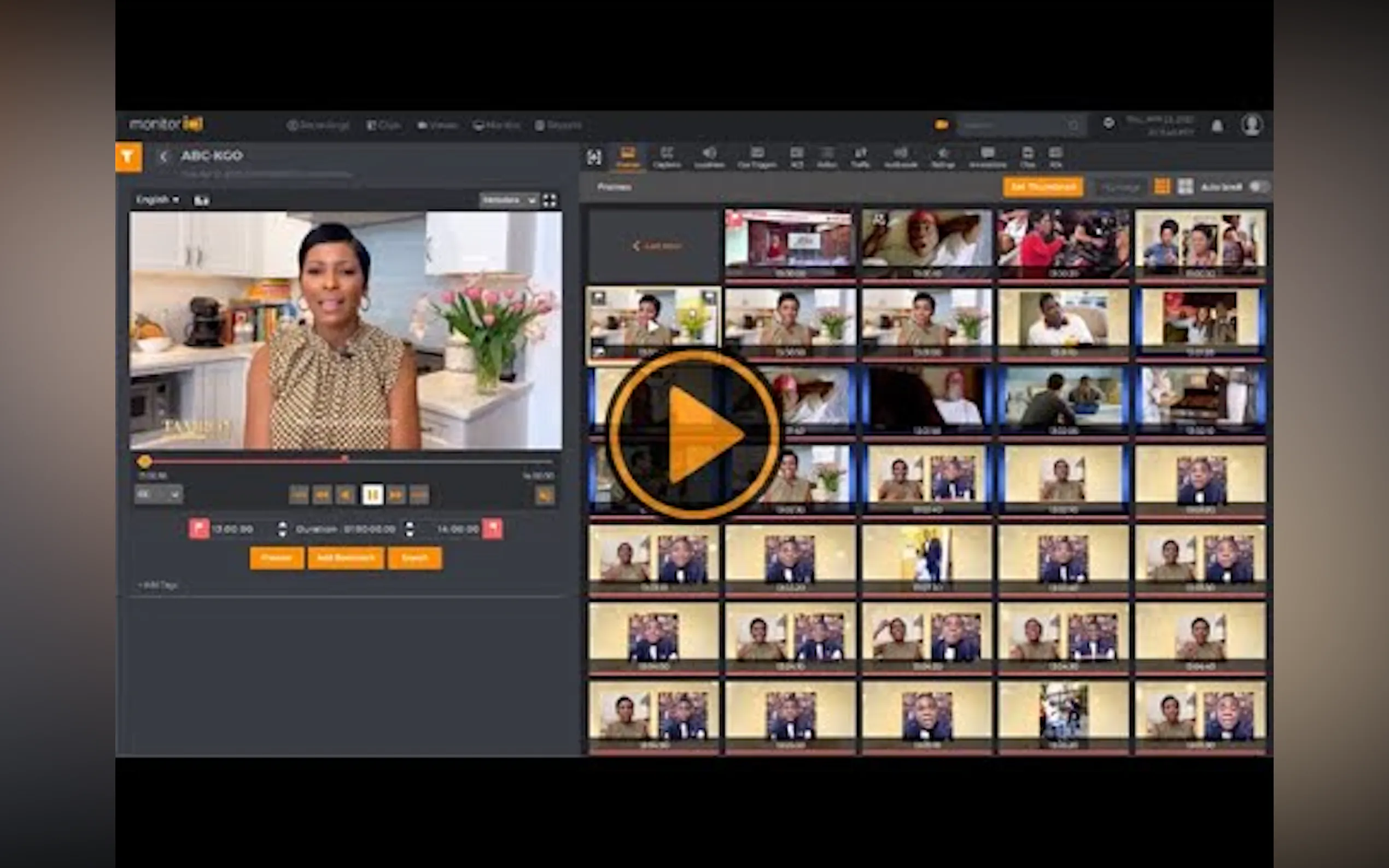This screenshot has width=1389, height=868.
Task: Click the Add Bookmark button
Action: click(346, 558)
